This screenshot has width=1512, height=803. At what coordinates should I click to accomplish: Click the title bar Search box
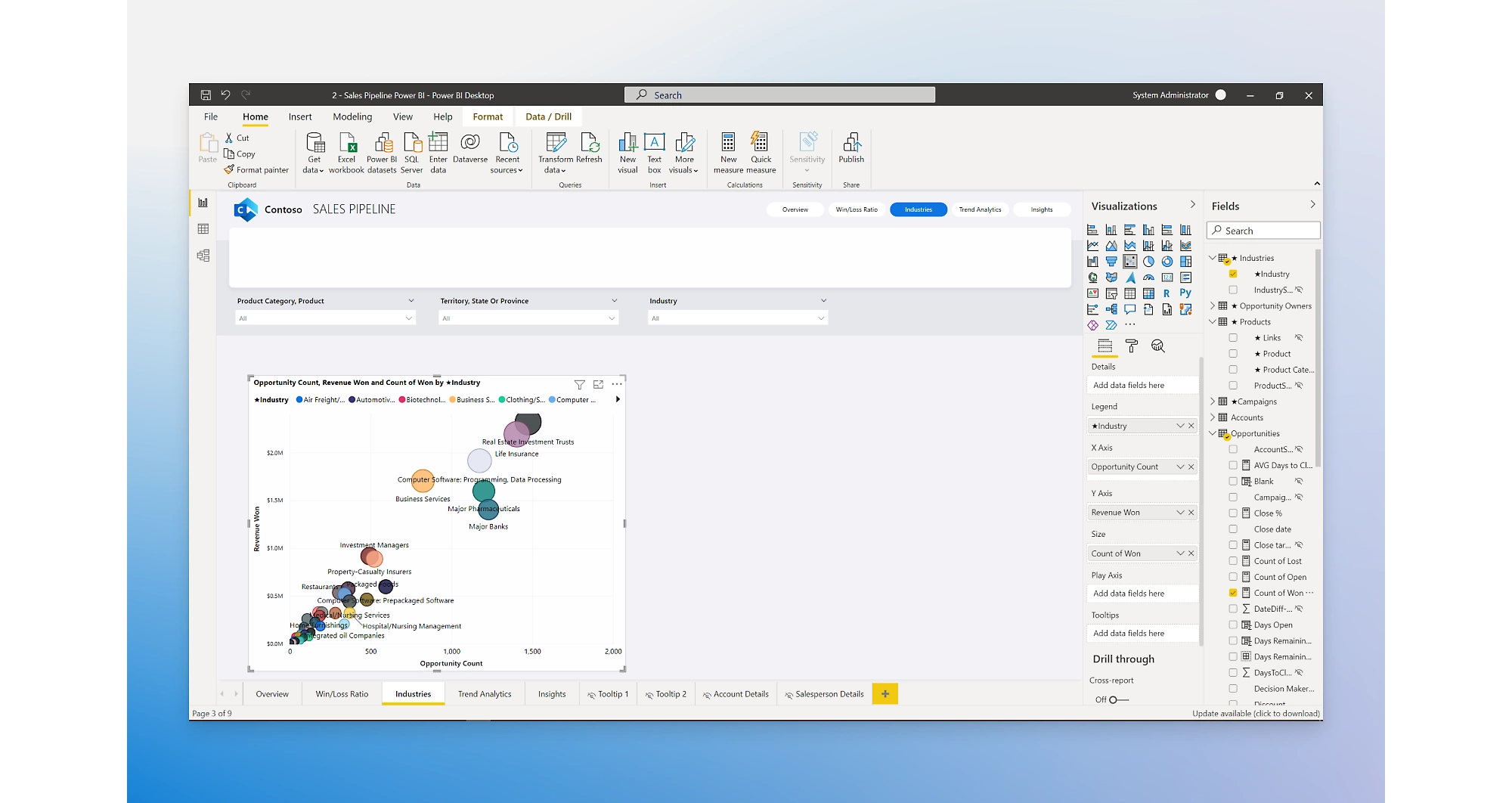(779, 95)
